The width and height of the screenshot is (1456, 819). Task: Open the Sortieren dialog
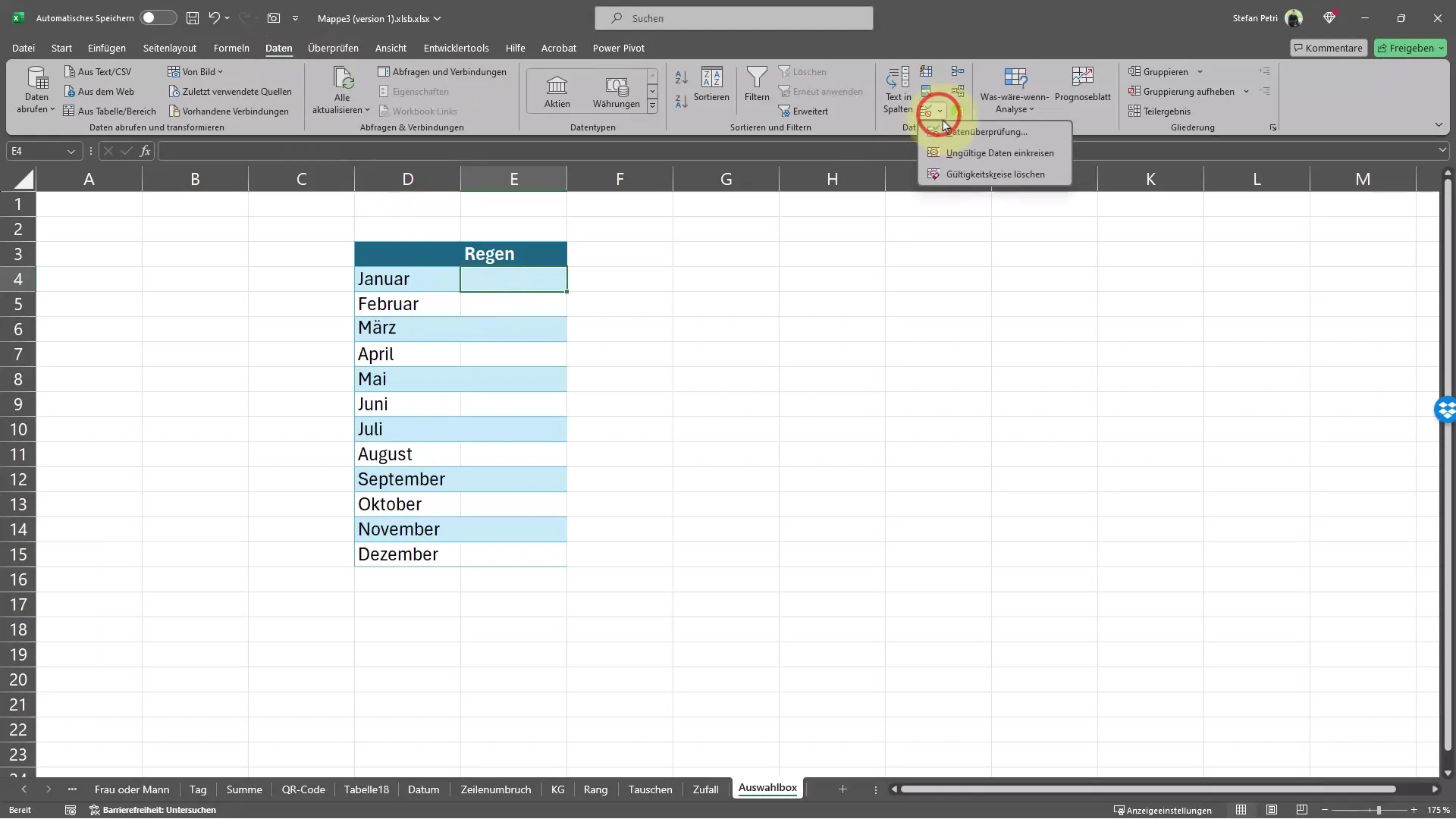pyautogui.click(x=711, y=83)
